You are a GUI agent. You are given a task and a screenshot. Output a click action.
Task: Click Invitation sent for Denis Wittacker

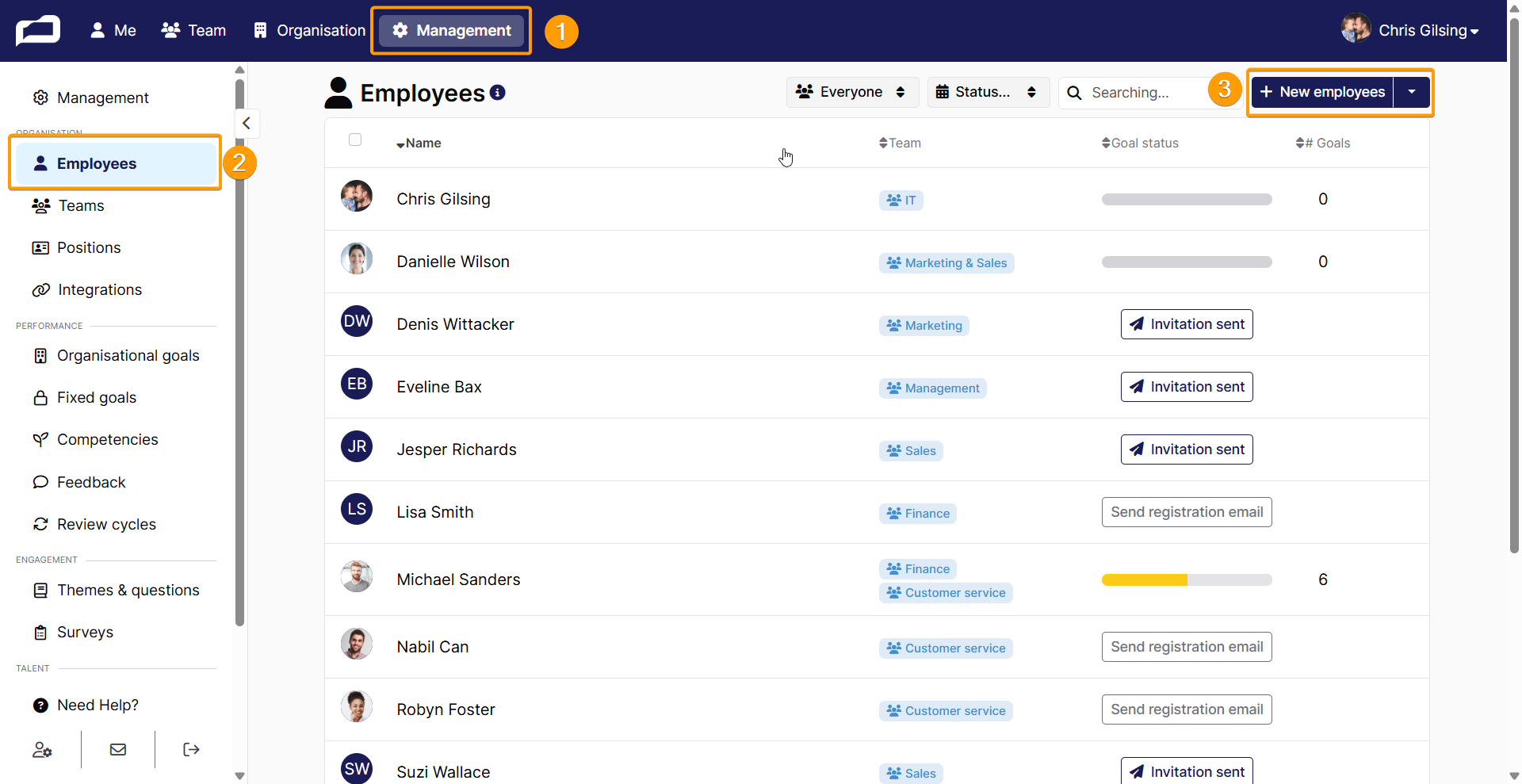click(x=1187, y=324)
